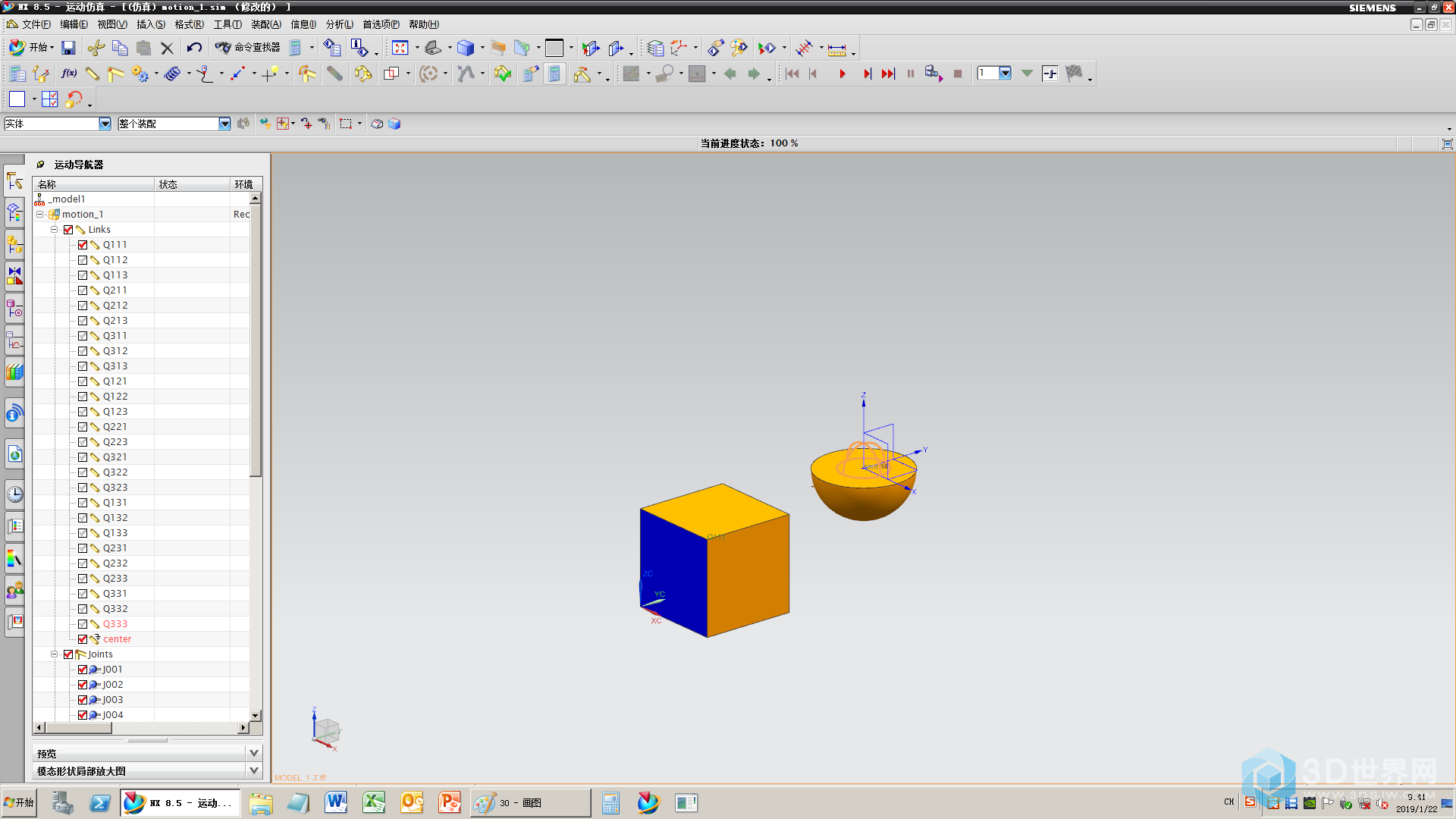
Task: Collapse the Links tree node
Action: (x=54, y=230)
